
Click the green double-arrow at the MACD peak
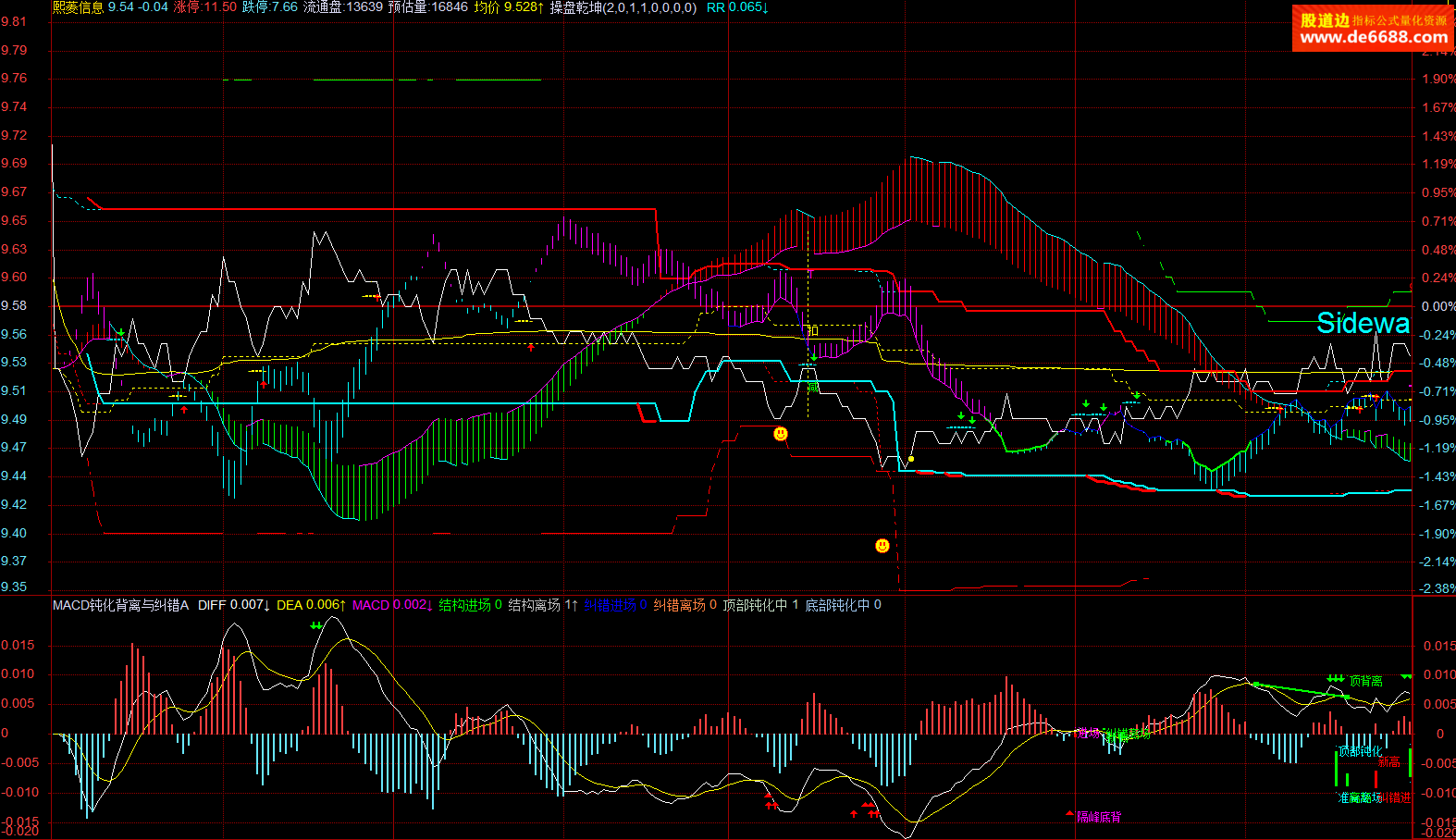coord(316,626)
